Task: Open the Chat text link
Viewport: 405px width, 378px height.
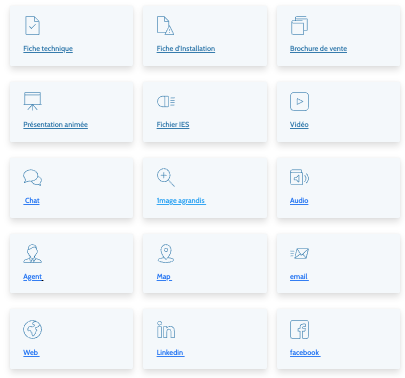Action: click(32, 201)
